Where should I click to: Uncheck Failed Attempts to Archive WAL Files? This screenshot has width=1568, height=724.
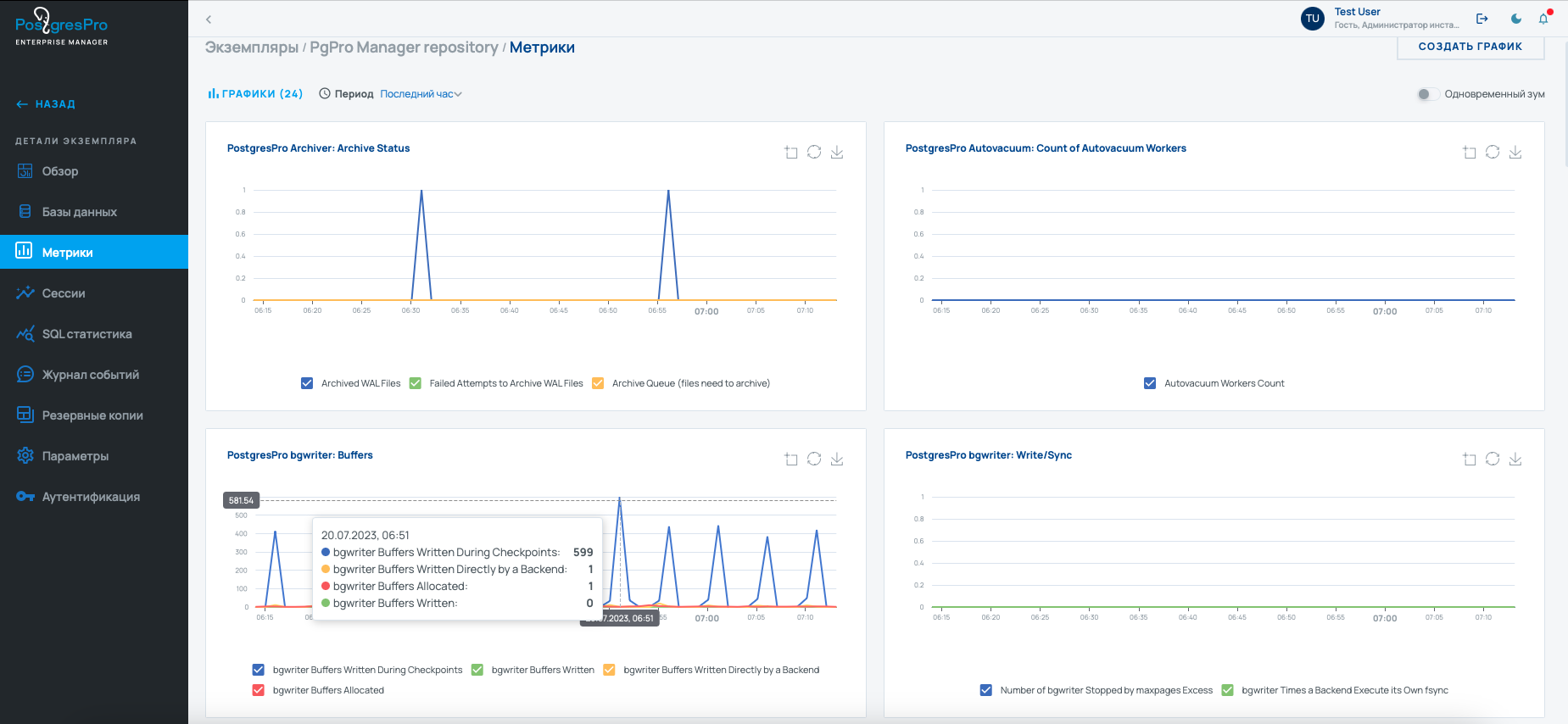pyautogui.click(x=416, y=383)
